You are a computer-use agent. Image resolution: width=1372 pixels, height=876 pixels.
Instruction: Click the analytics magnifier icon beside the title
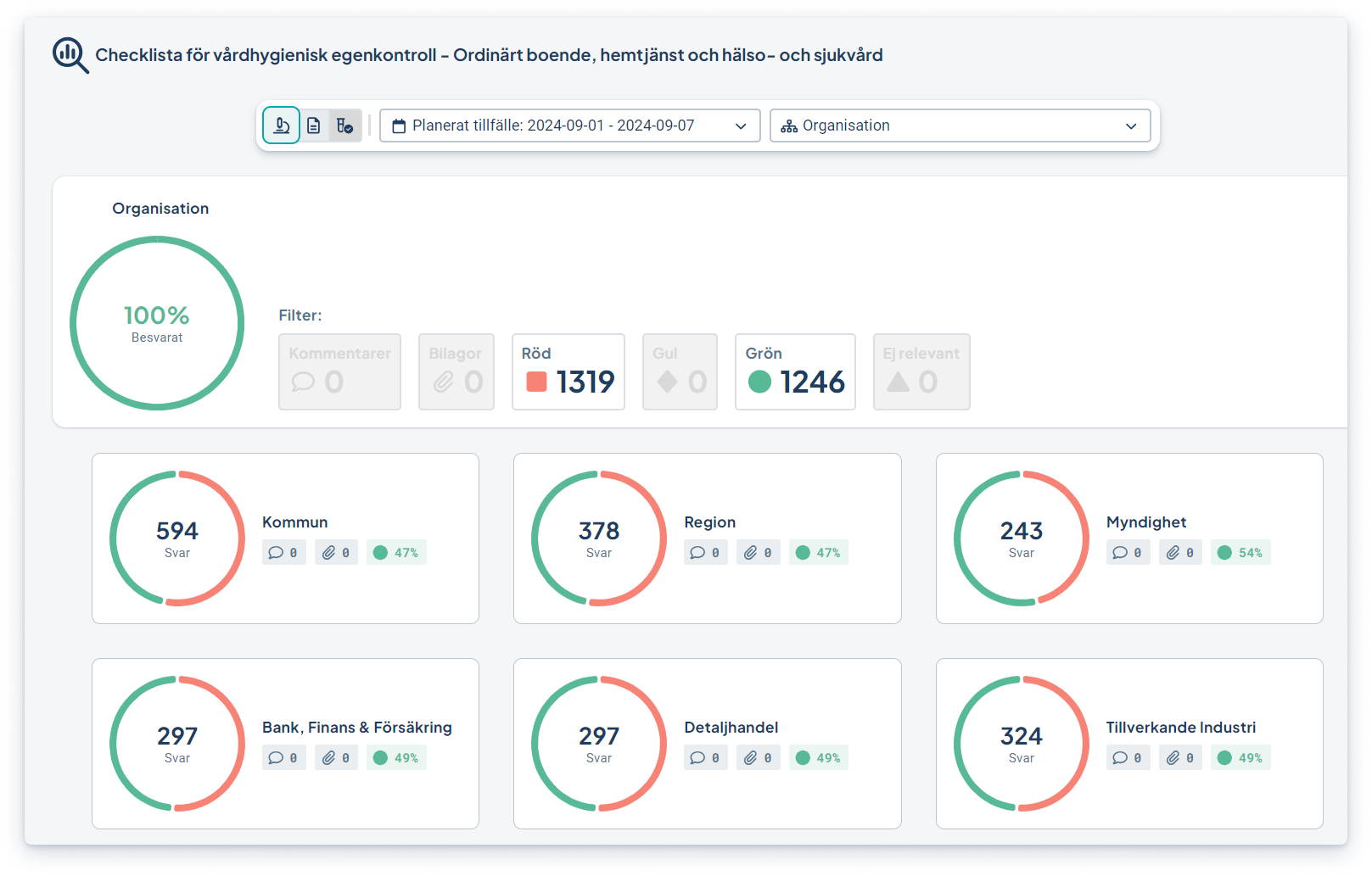pos(70,55)
